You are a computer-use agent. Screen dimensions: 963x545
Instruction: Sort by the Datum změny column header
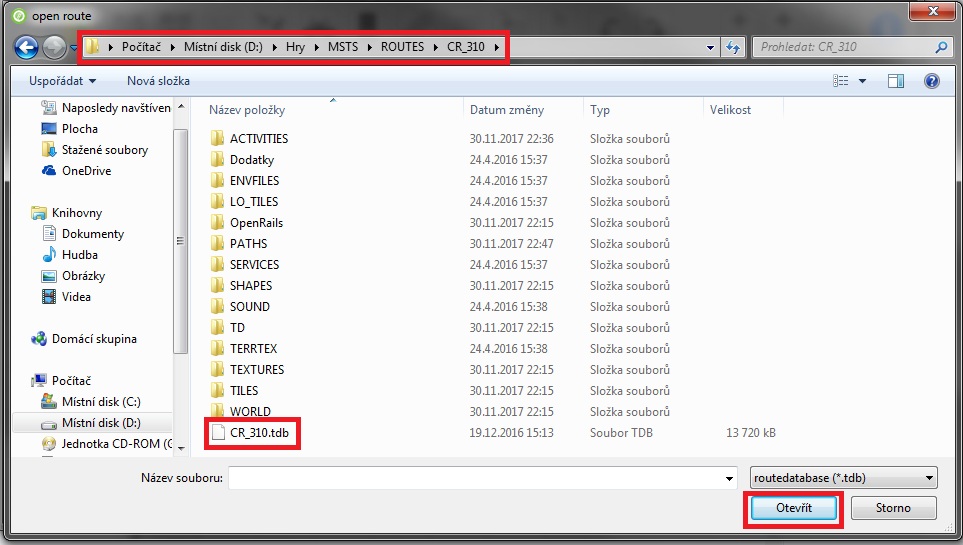pos(507,110)
